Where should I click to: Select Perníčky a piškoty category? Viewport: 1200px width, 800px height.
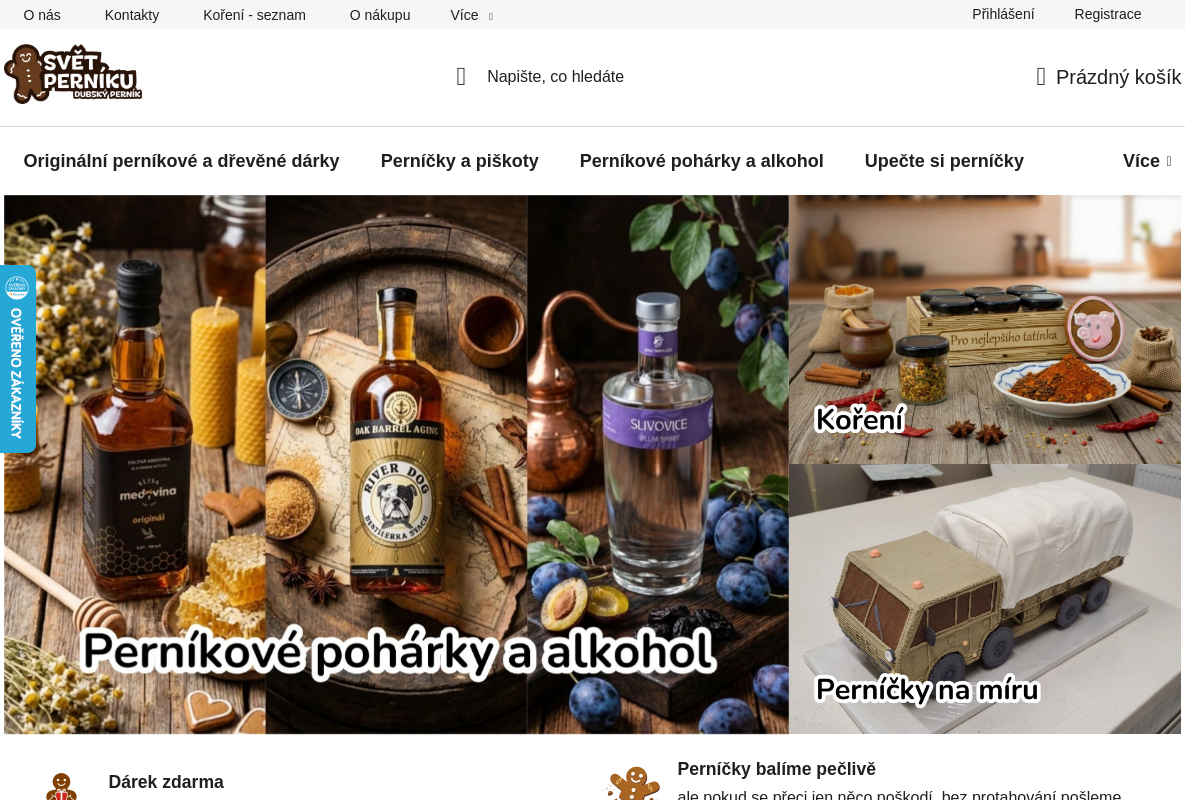pyautogui.click(x=460, y=161)
